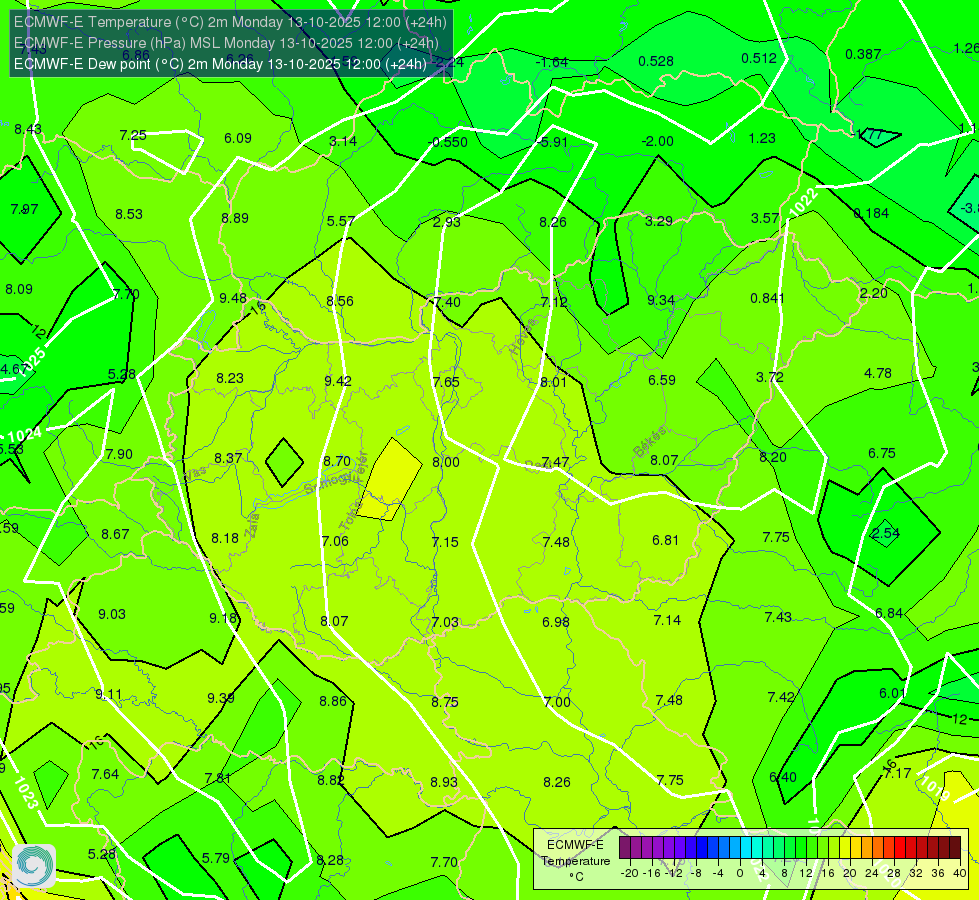Click the dew point value 8.89
Viewport: 979px width, 900px height.
(x=235, y=219)
